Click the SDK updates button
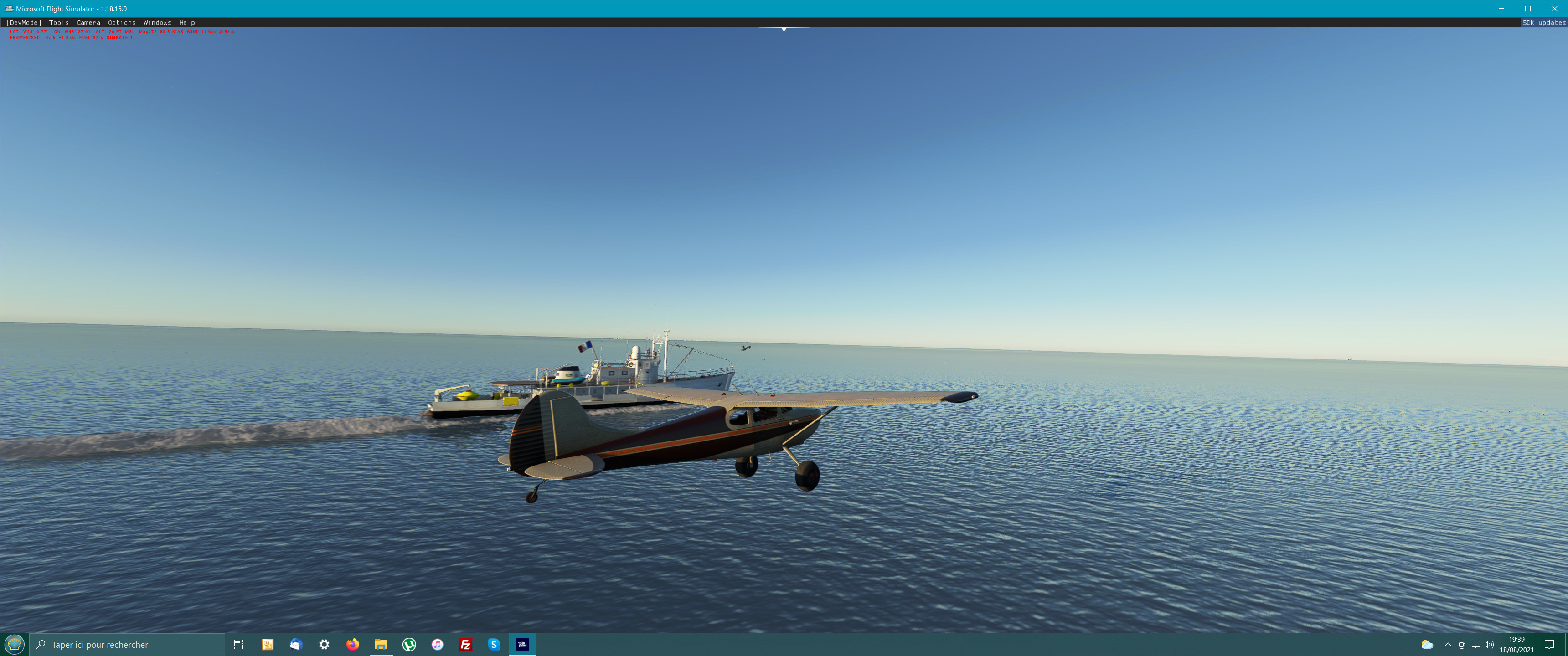This screenshot has height=656, width=1568. click(x=1543, y=22)
